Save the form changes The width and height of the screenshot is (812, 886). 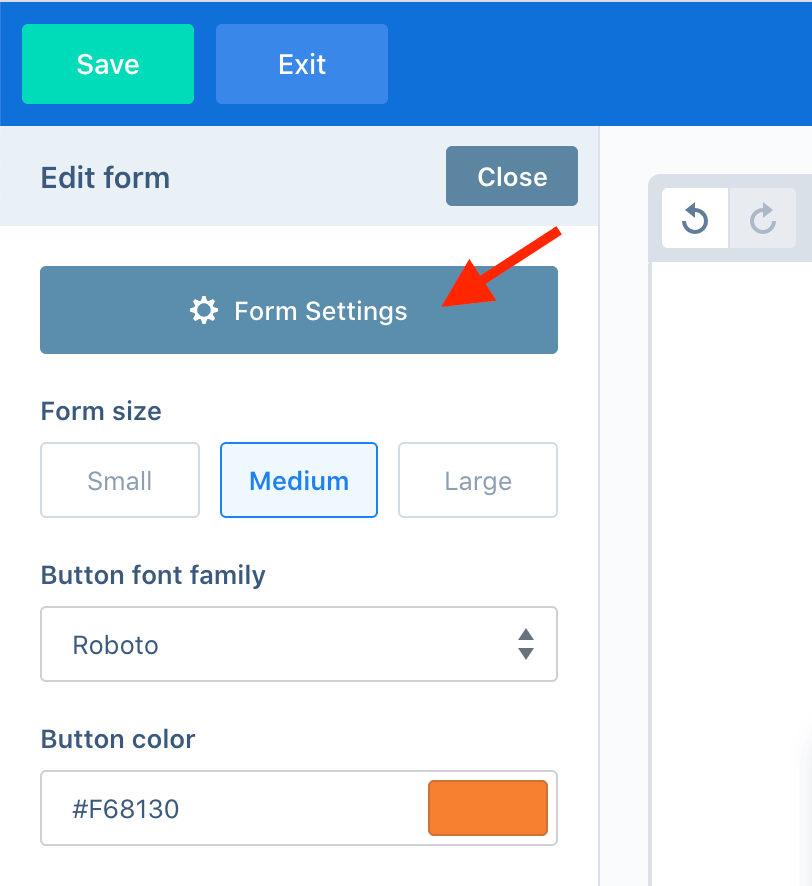click(108, 64)
